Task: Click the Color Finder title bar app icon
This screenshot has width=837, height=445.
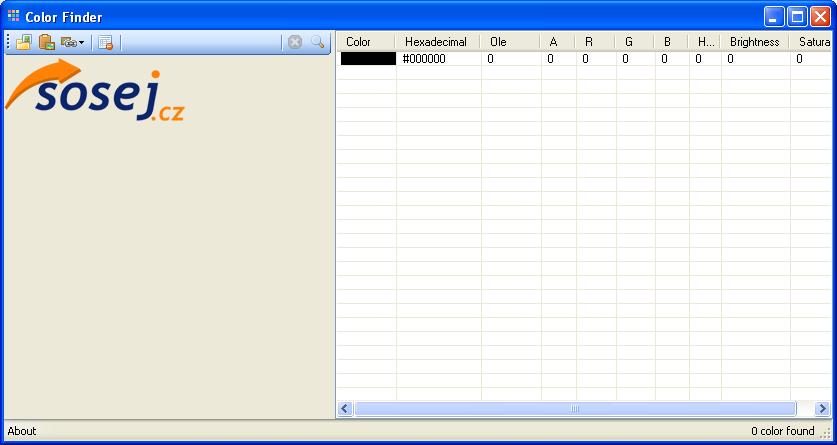Action: 13,17
